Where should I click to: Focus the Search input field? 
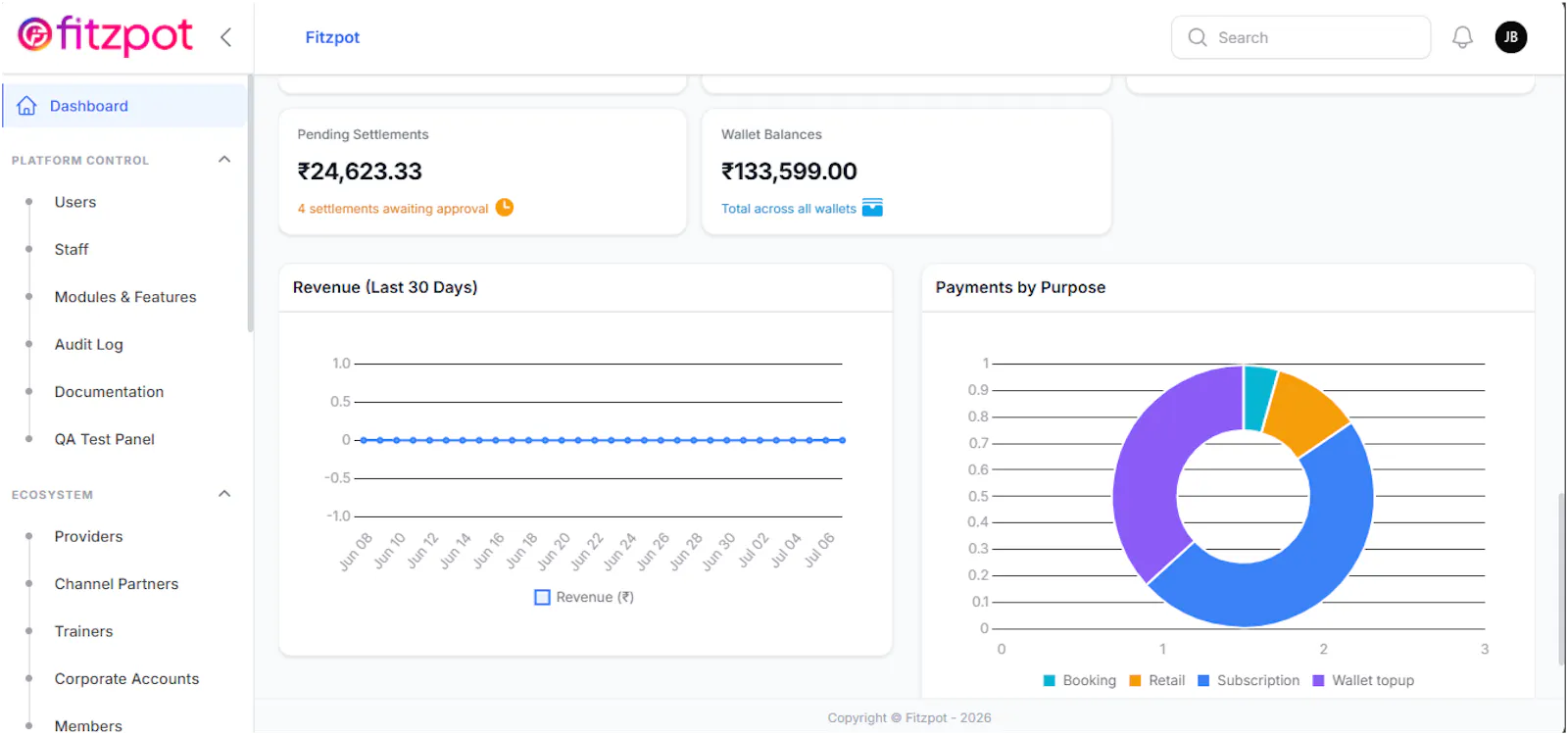click(x=1300, y=37)
